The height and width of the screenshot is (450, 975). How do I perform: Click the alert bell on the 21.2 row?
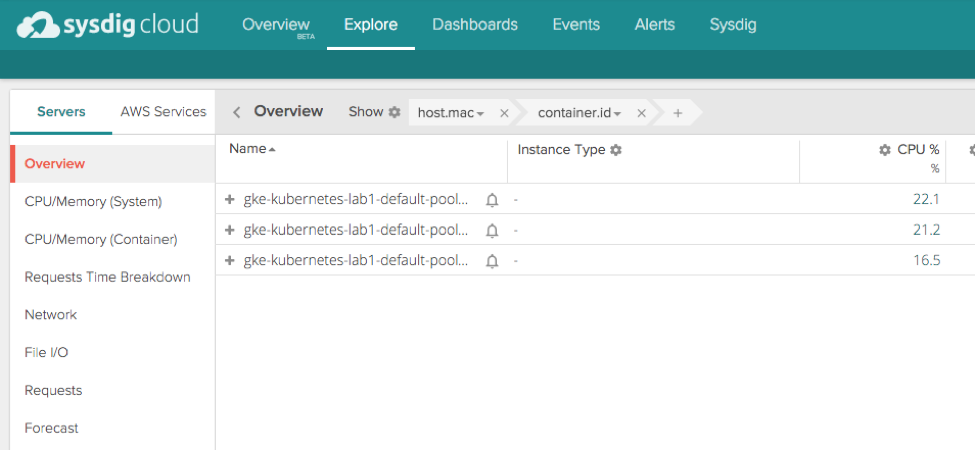point(492,231)
